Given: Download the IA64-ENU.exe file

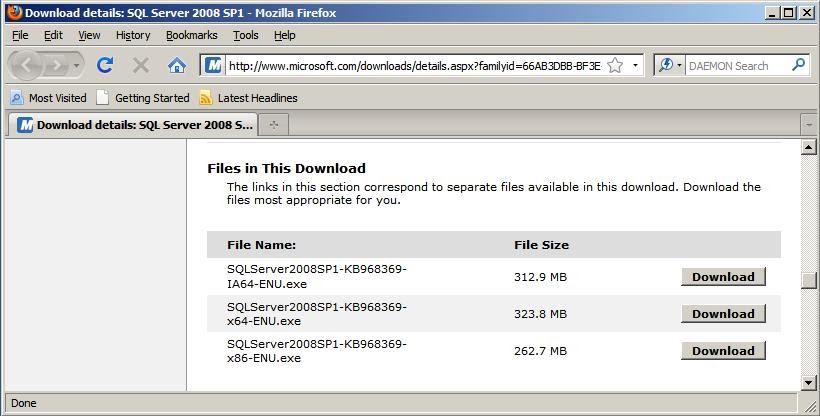Looking at the screenshot, I should click(x=723, y=277).
